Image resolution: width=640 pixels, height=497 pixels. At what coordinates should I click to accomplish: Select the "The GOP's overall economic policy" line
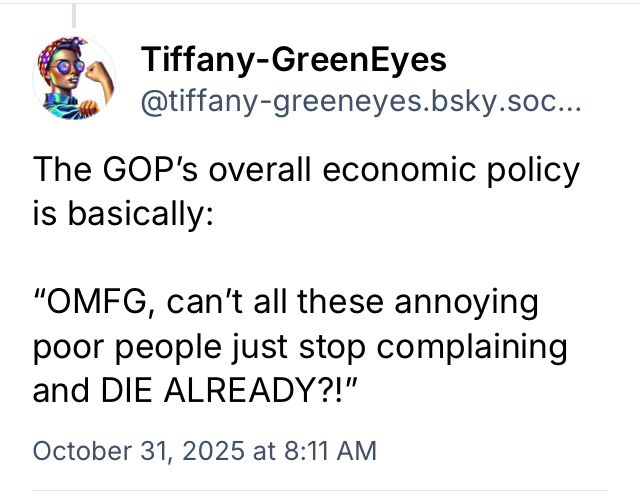click(x=306, y=171)
